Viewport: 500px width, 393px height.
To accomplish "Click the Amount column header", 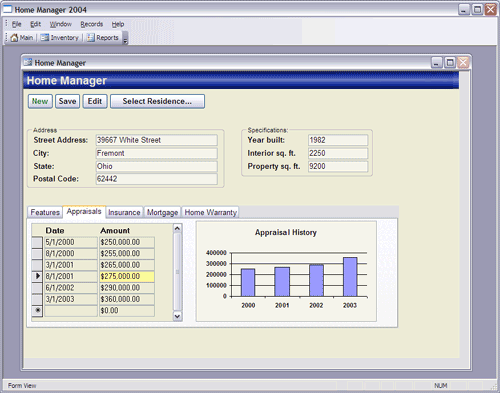I will click(x=115, y=231).
